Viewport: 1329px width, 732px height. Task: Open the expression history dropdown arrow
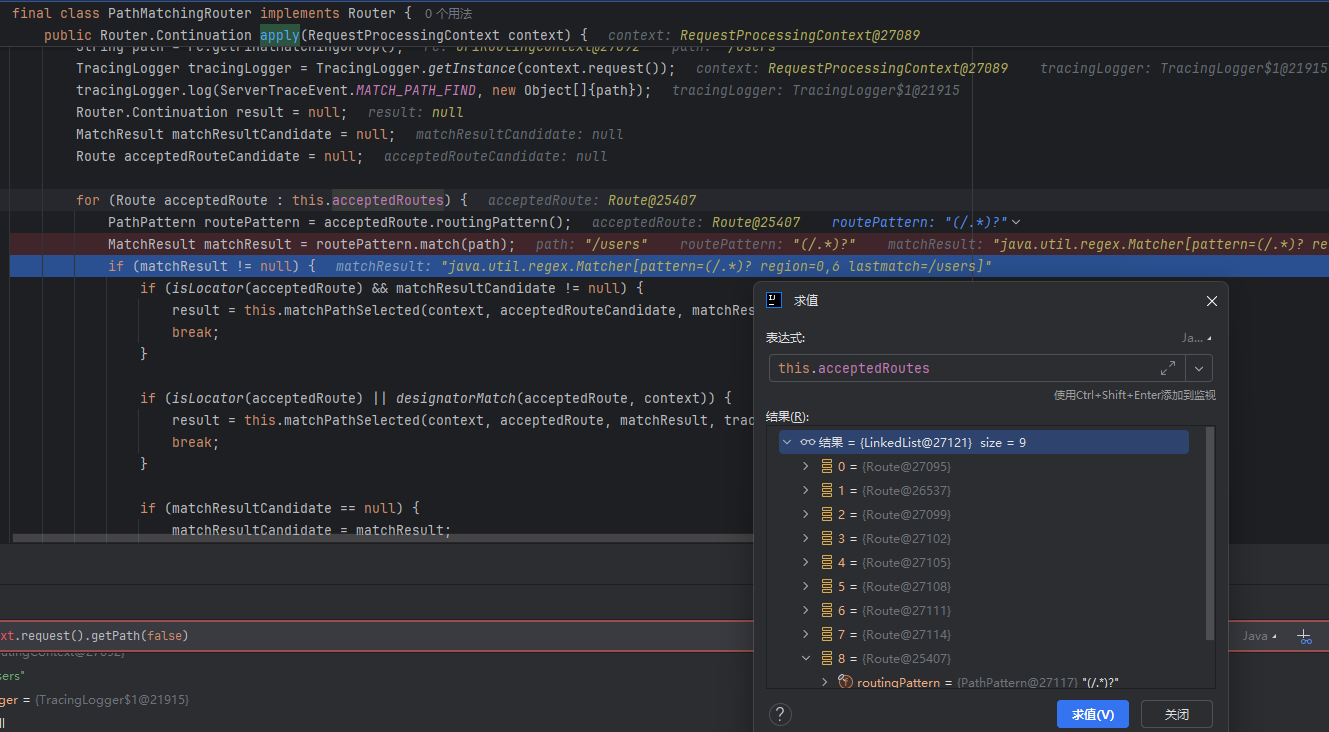tap(1199, 368)
